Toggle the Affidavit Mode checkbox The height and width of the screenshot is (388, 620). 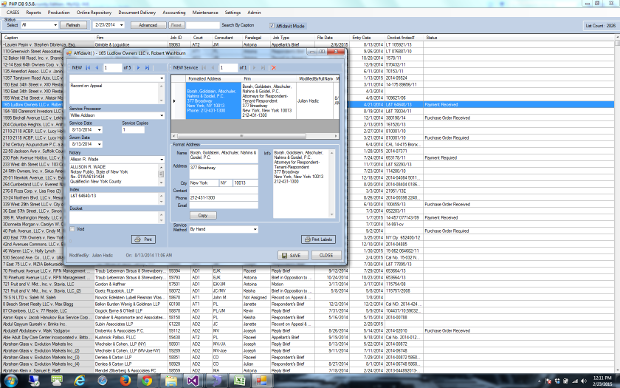[272, 26]
